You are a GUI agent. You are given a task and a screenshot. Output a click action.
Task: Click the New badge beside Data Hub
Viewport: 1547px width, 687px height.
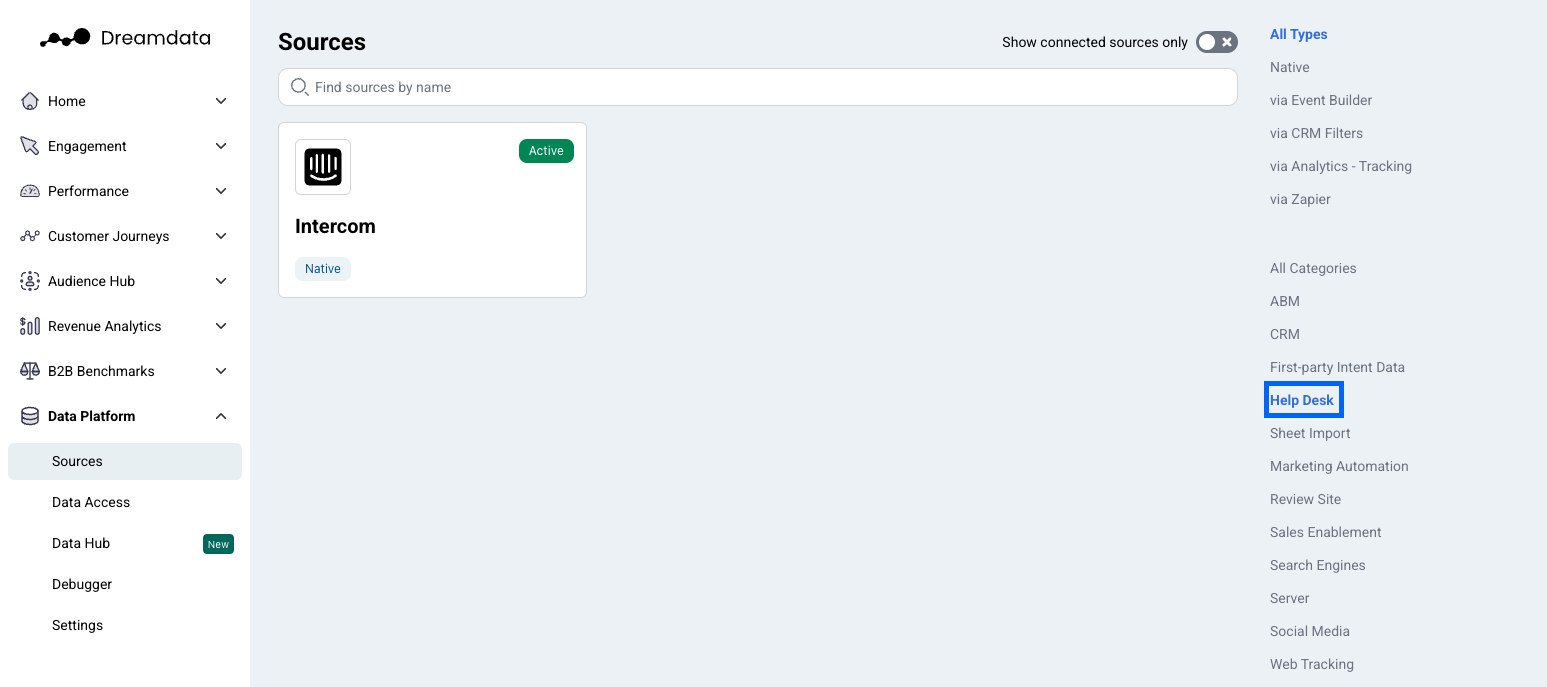coord(218,544)
